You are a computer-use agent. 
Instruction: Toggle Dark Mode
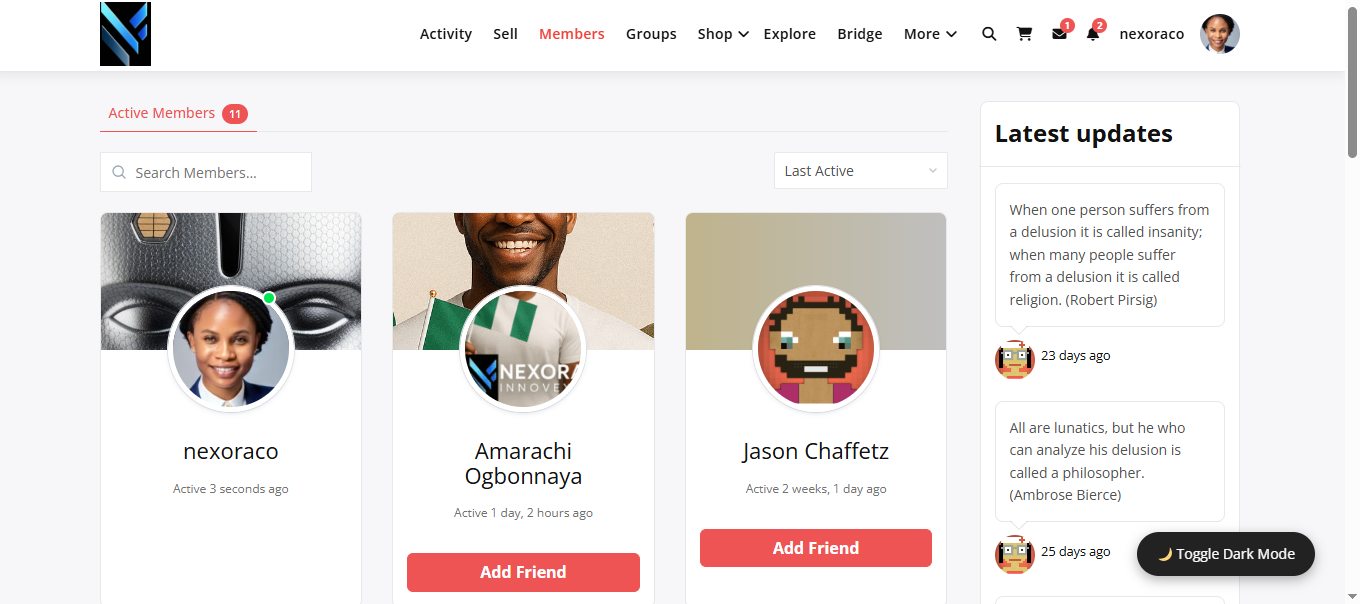coord(1226,554)
